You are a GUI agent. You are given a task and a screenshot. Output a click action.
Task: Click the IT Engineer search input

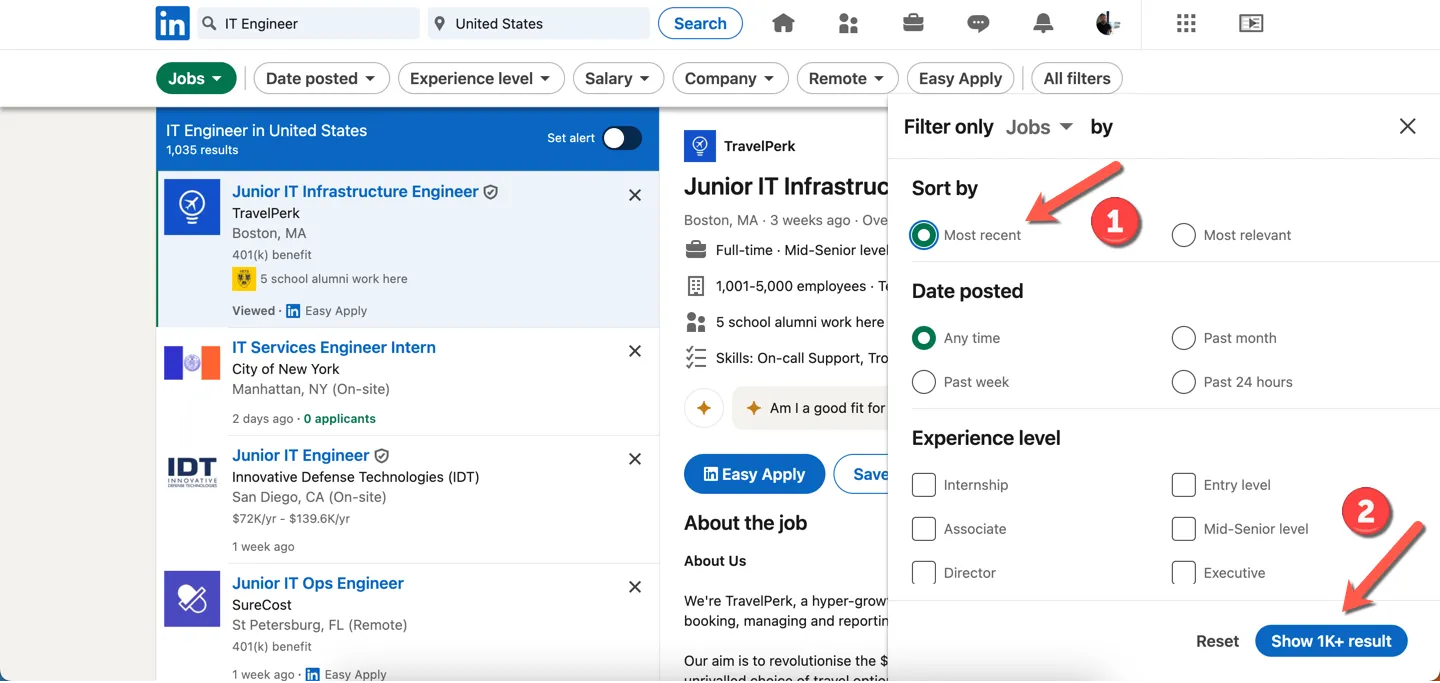[308, 23]
